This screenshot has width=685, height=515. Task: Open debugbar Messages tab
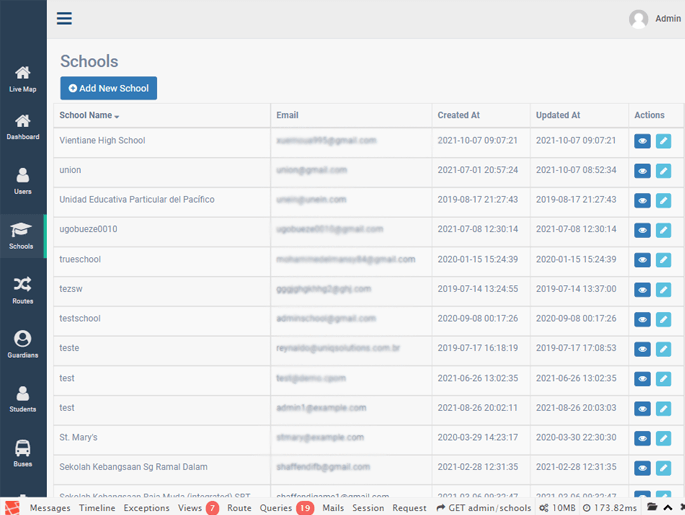50,508
